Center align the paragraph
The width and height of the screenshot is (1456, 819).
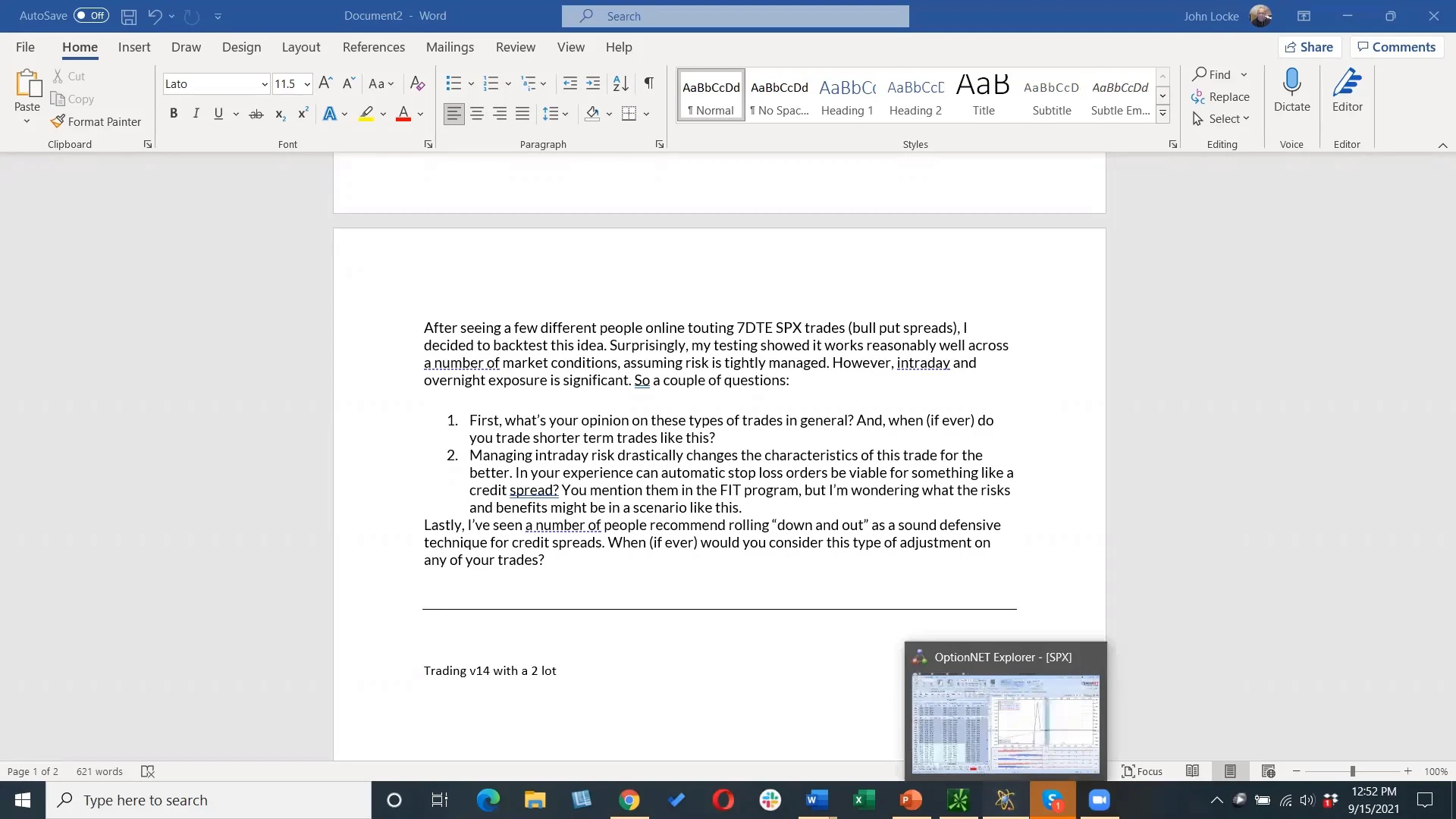point(477,114)
